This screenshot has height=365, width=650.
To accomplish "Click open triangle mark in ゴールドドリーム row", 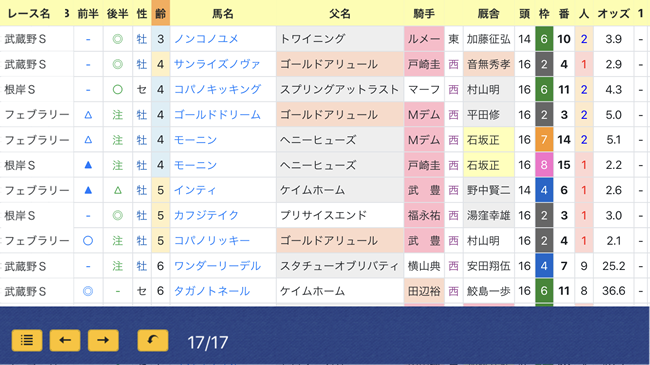I will (x=88, y=115).
